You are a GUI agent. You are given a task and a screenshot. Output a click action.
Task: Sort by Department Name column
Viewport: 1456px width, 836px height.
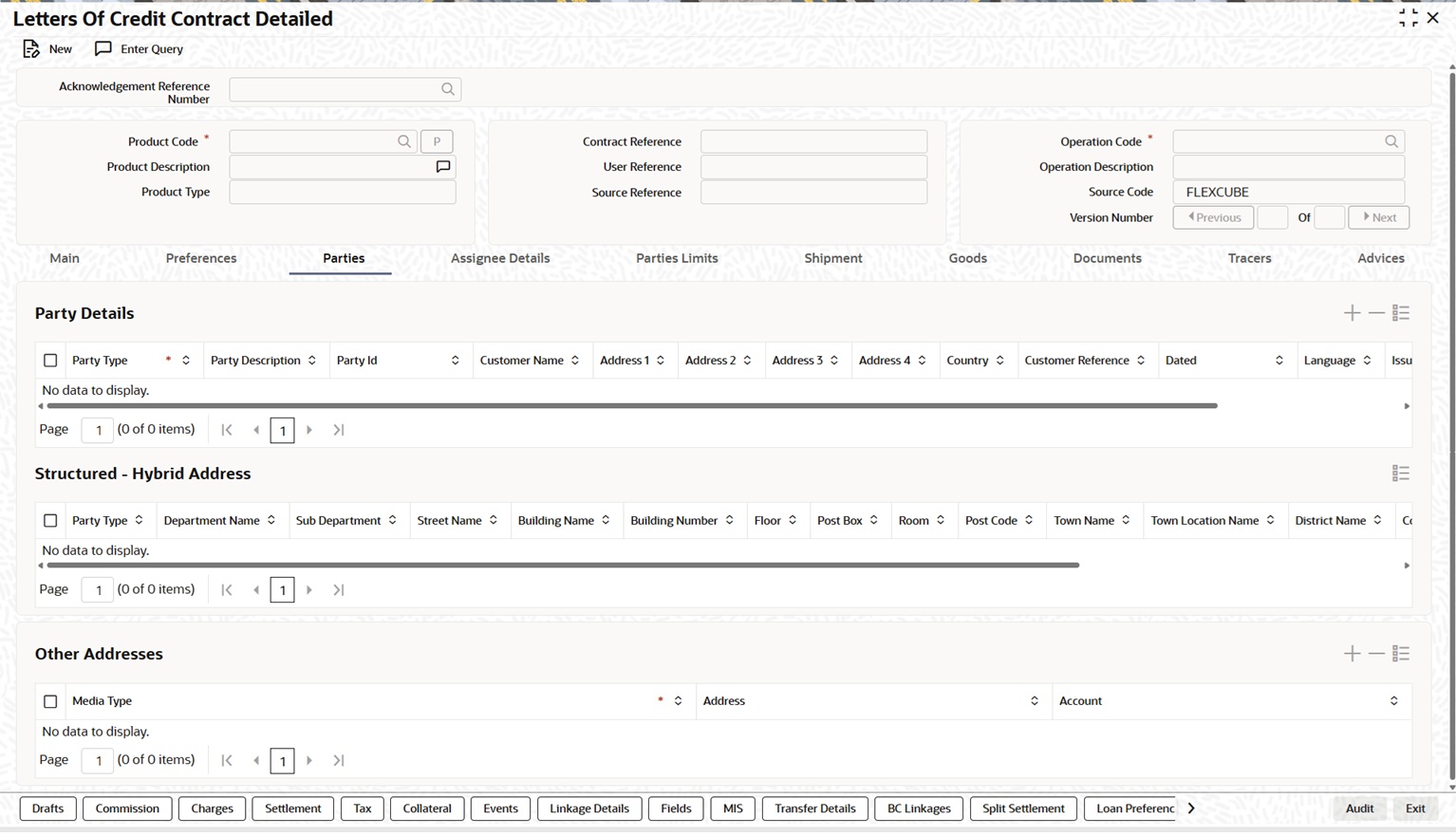click(271, 521)
